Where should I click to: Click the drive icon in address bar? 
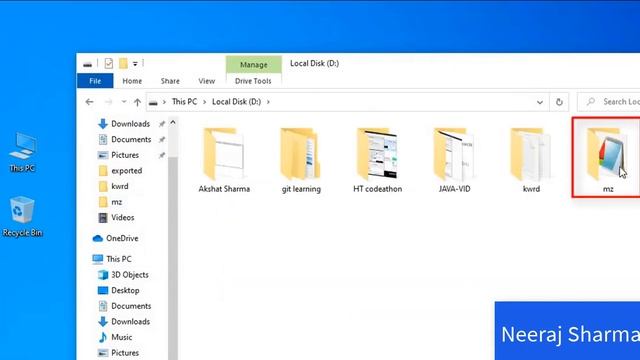click(153, 102)
